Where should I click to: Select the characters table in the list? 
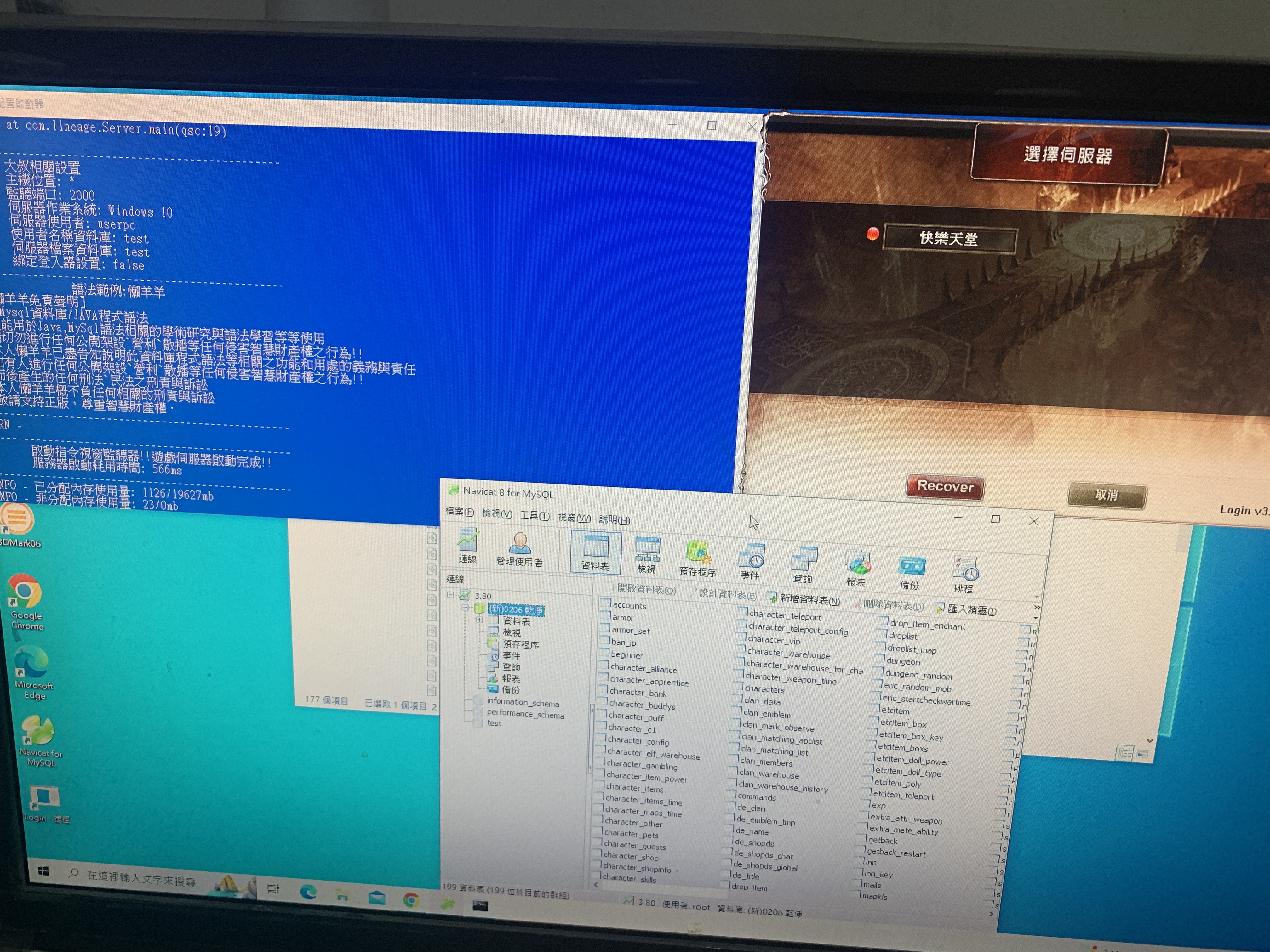764,689
